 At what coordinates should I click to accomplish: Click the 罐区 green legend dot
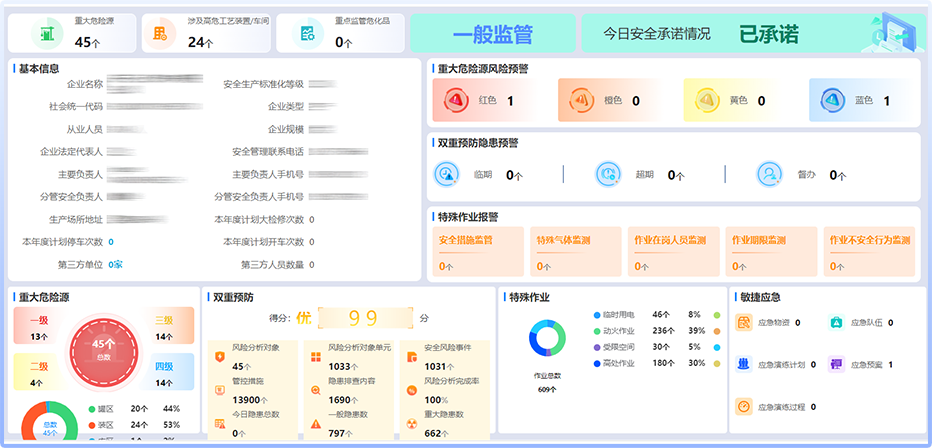coord(92,409)
